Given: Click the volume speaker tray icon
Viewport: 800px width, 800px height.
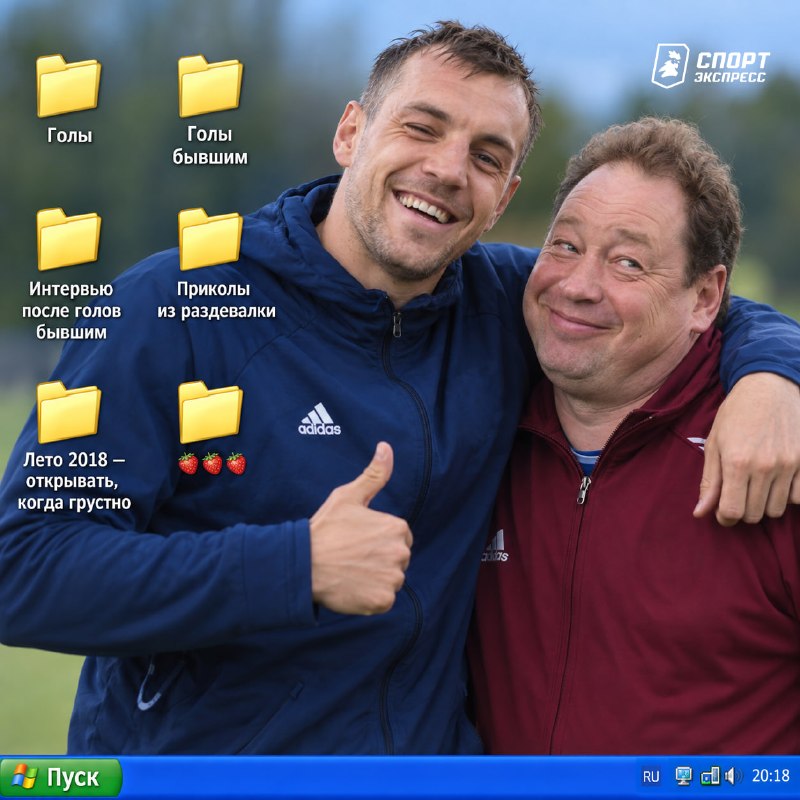Looking at the screenshot, I should pyautogui.click(x=732, y=776).
